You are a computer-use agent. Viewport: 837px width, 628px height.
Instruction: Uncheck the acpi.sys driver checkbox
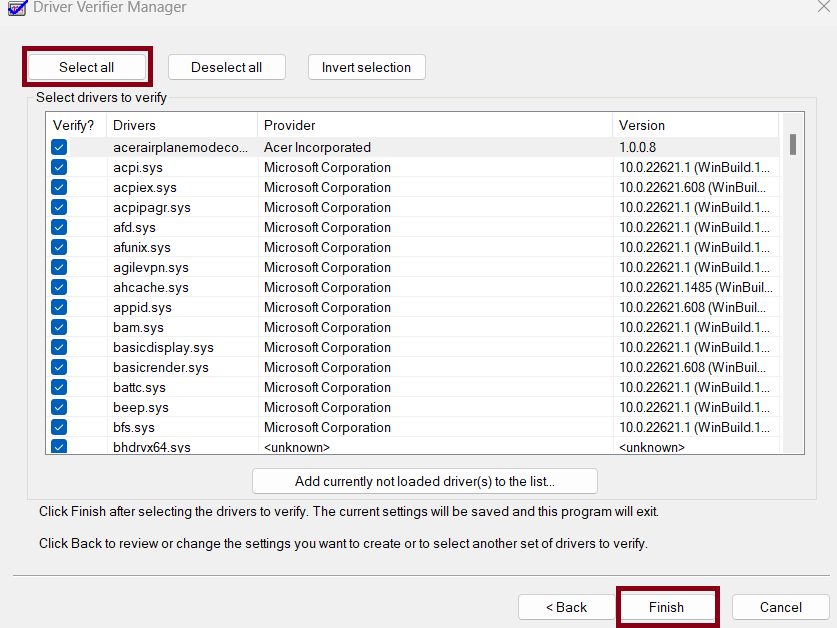(59, 167)
